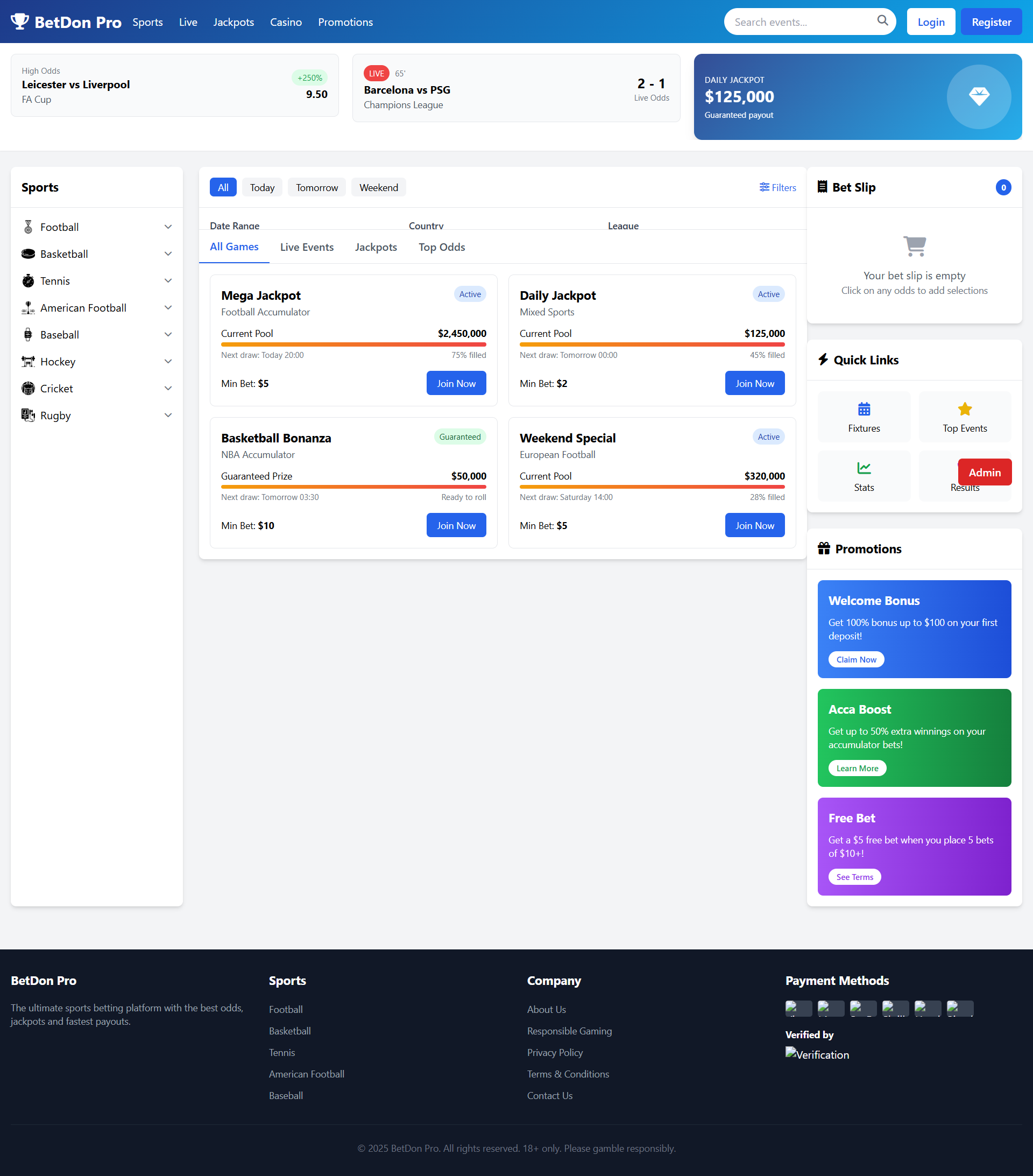Select the Football icon in the Sports sidebar
The image size is (1033, 1176).
[x=27, y=227]
